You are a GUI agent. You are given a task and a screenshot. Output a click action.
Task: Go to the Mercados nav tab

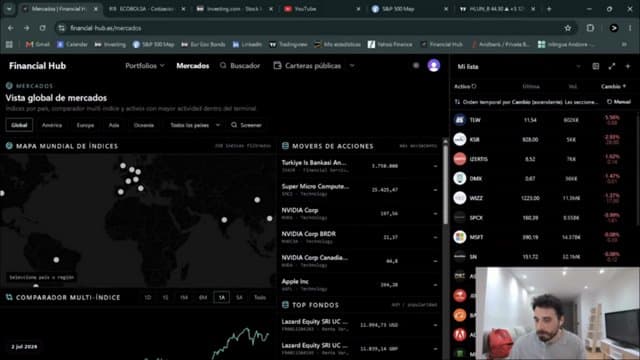[193, 66]
